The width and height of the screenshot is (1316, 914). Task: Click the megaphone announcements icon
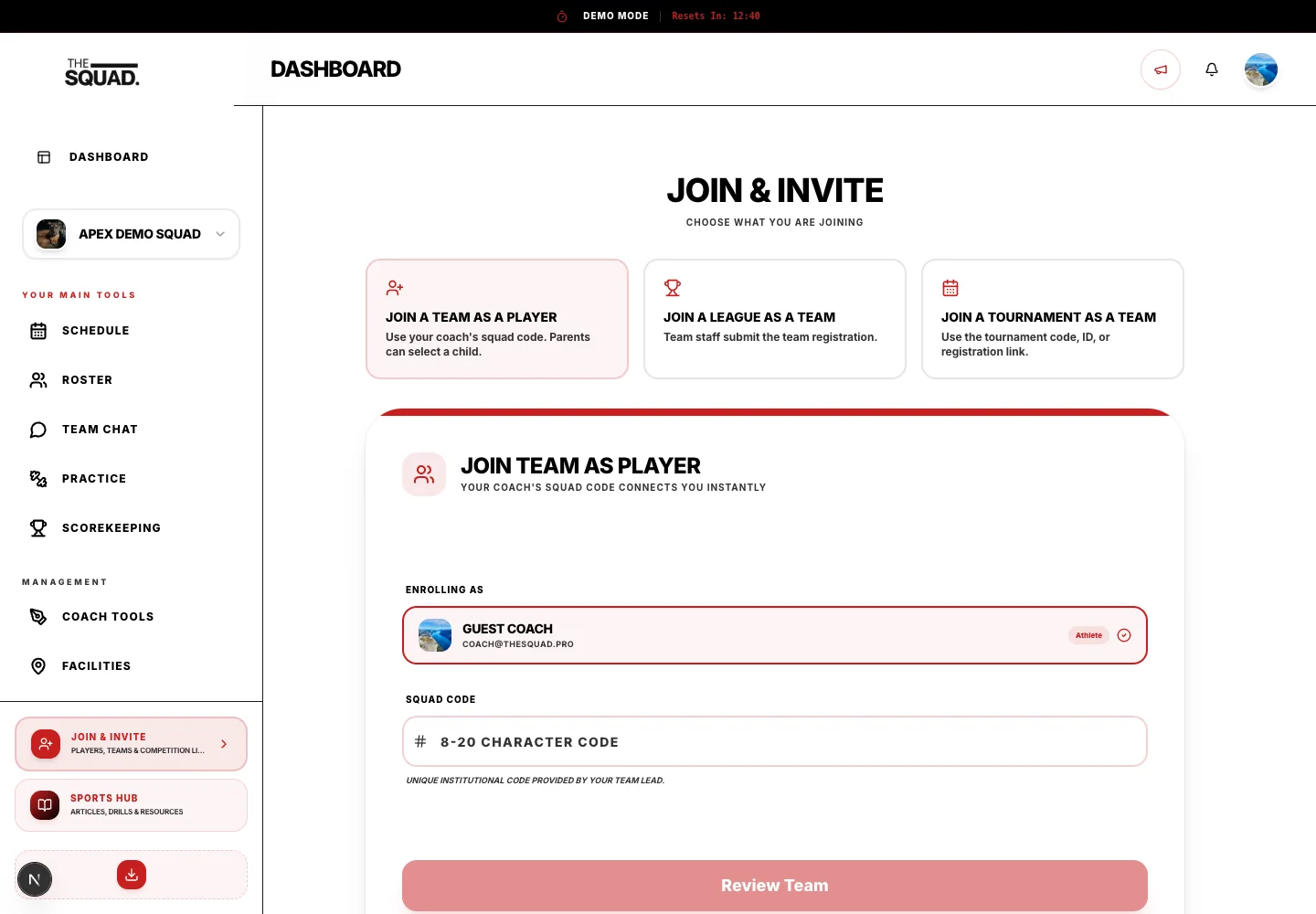[x=1161, y=69]
